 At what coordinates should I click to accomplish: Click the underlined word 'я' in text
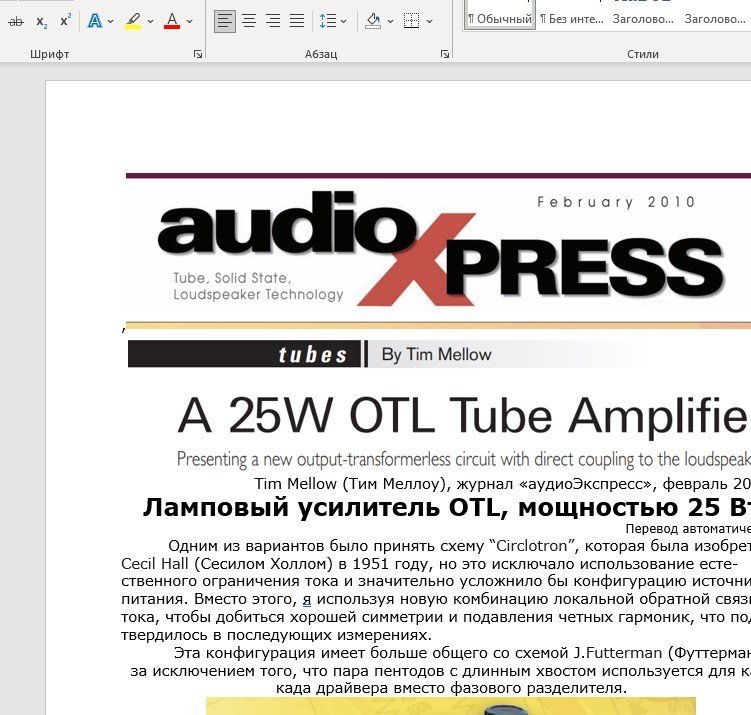307,599
